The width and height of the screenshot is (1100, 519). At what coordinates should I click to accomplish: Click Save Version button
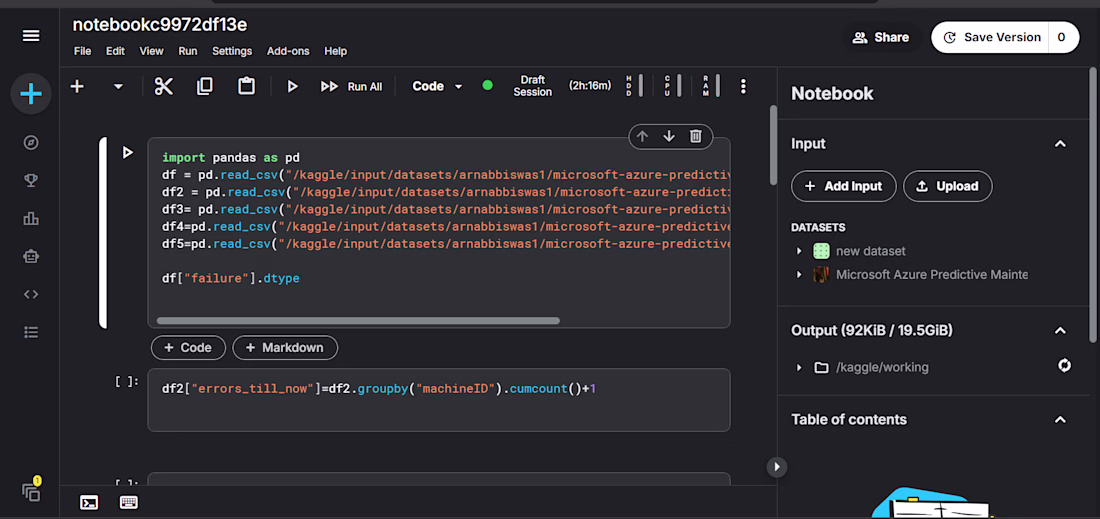pos(991,37)
